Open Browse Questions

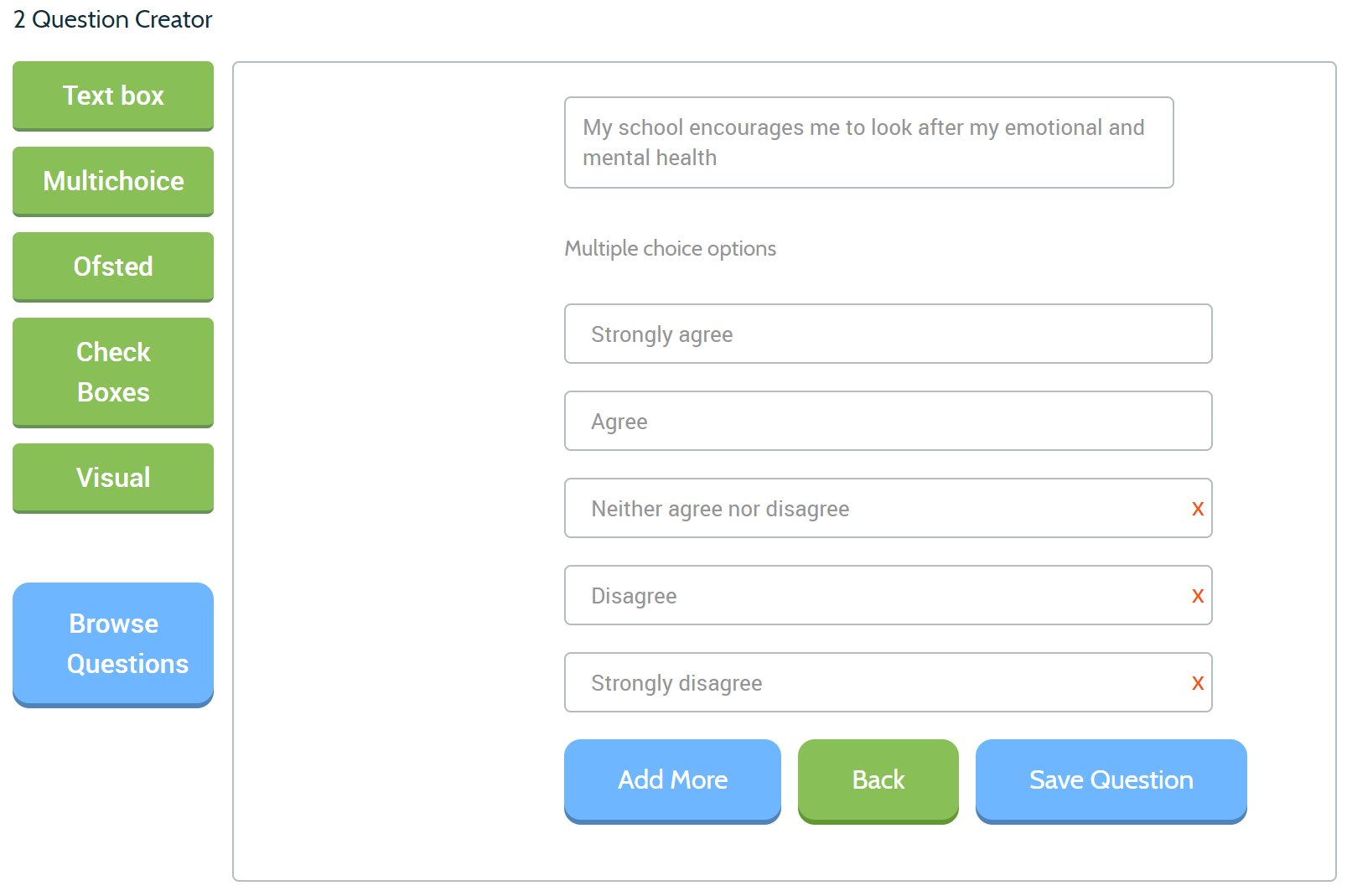click(113, 645)
